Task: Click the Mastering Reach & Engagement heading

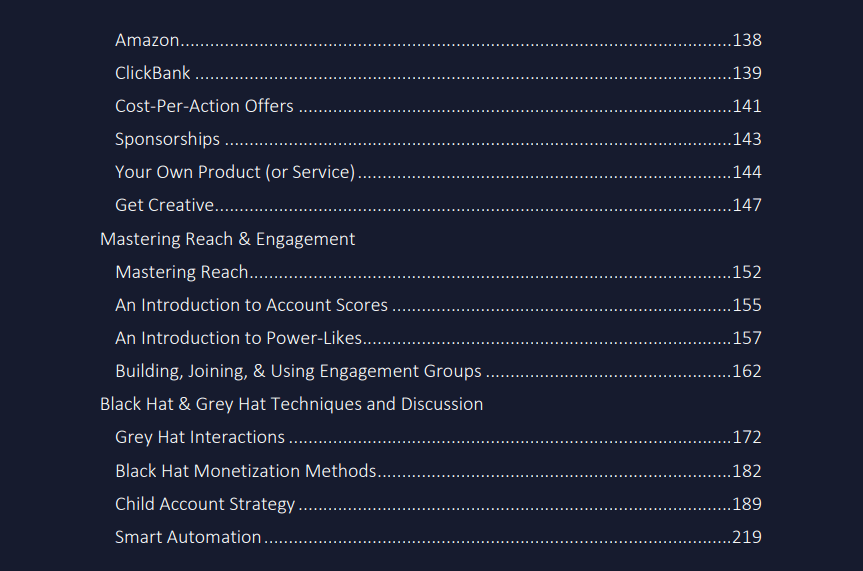Action: tap(227, 240)
